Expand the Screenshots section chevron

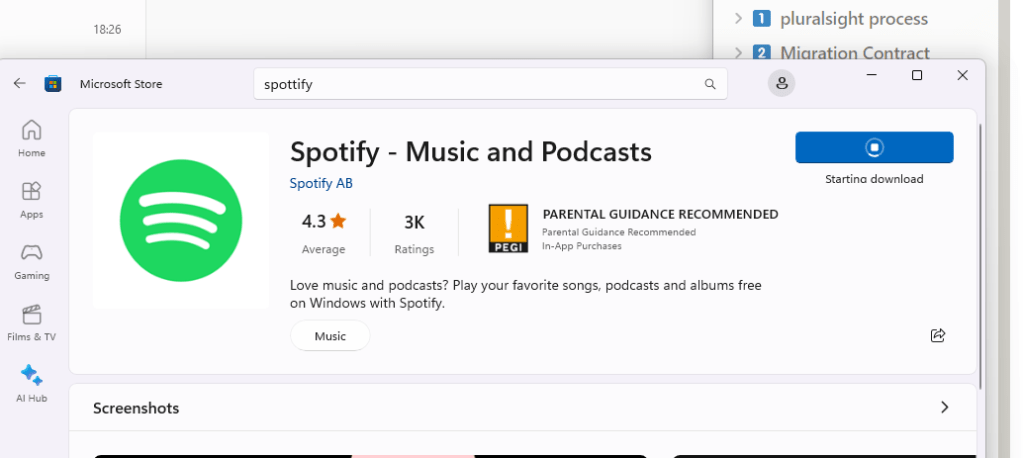[944, 407]
